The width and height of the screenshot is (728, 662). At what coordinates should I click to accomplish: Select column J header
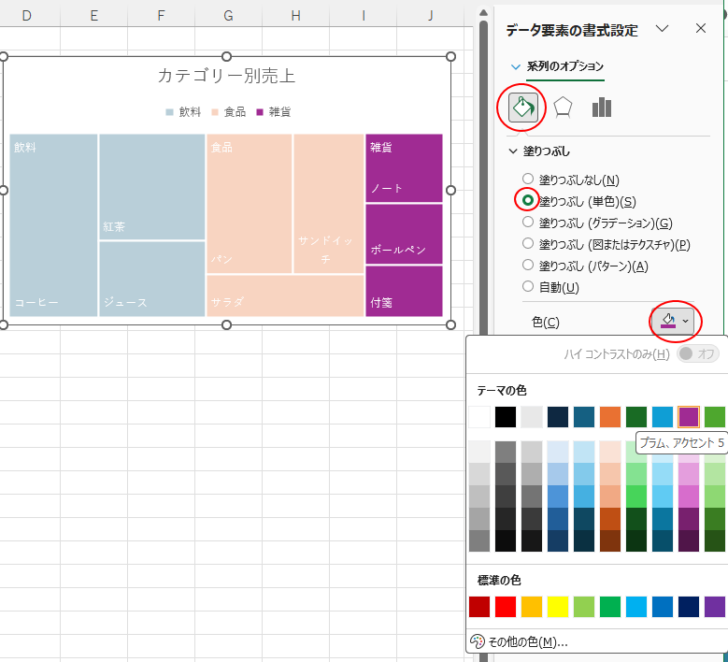[430, 15]
